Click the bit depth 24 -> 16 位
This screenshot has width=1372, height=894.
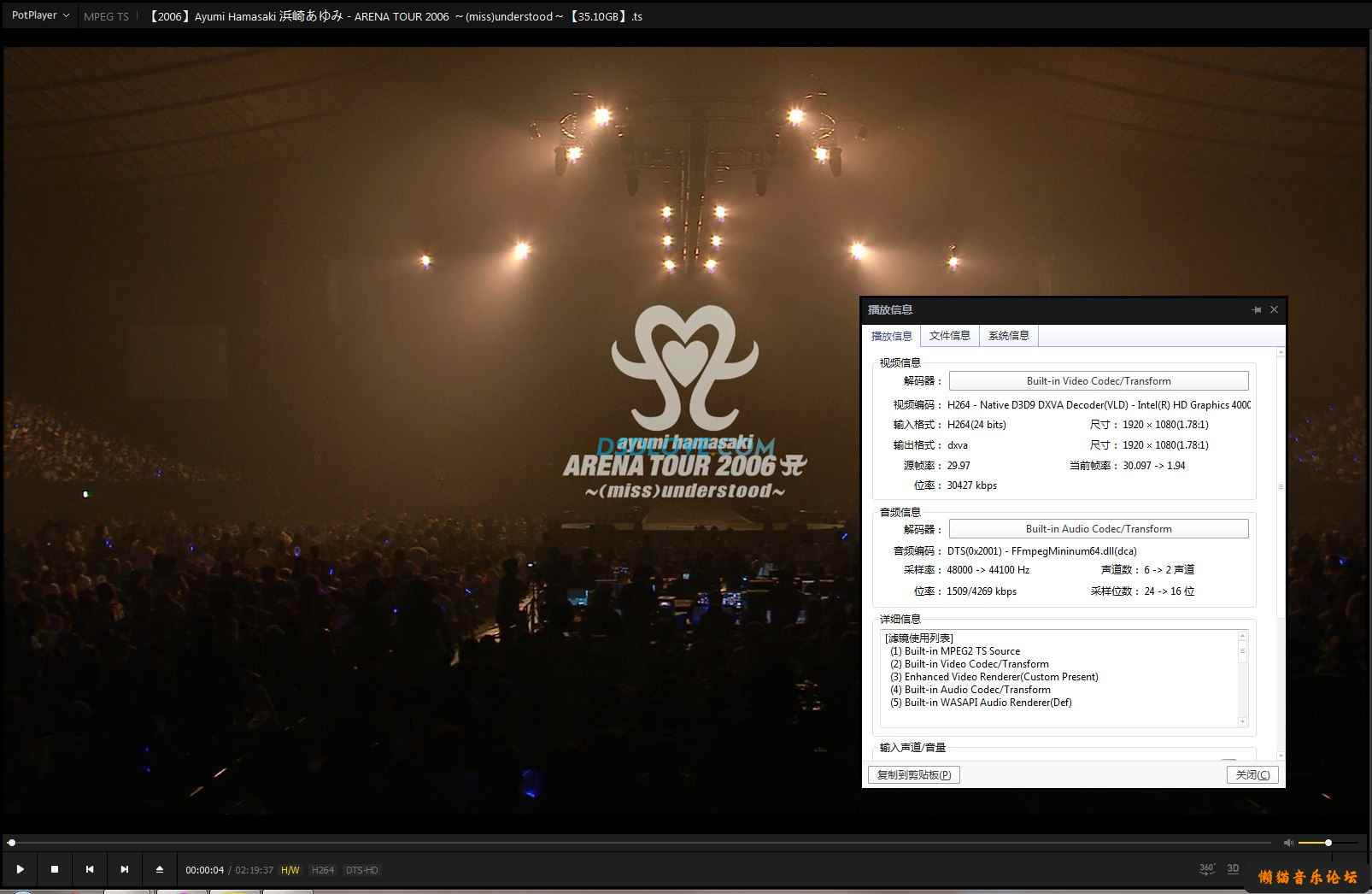pos(1170,591)
